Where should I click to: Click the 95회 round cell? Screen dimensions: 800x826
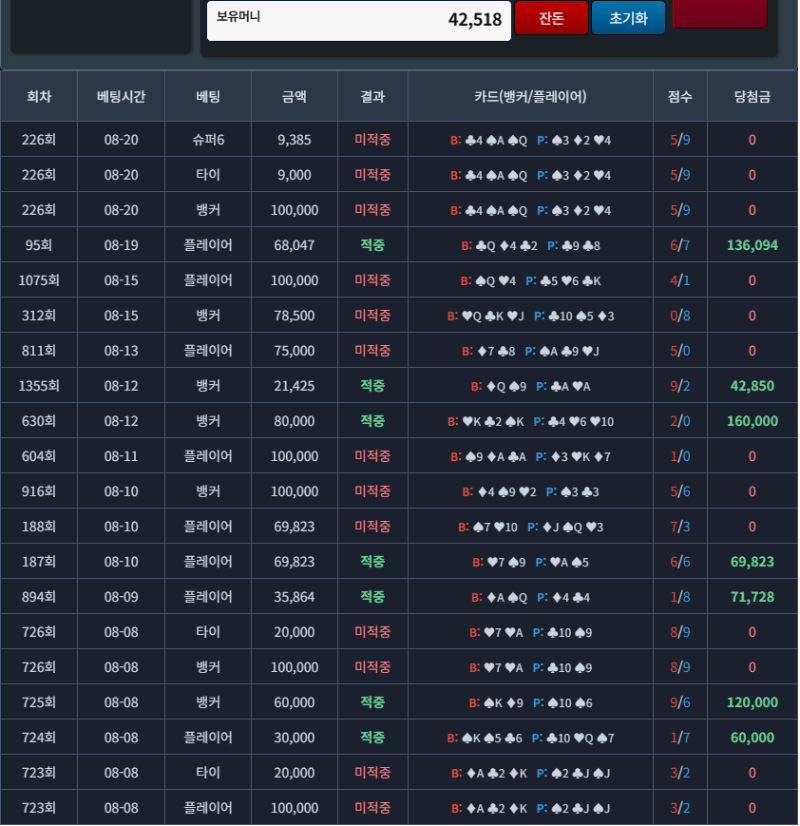pos(39,245)
